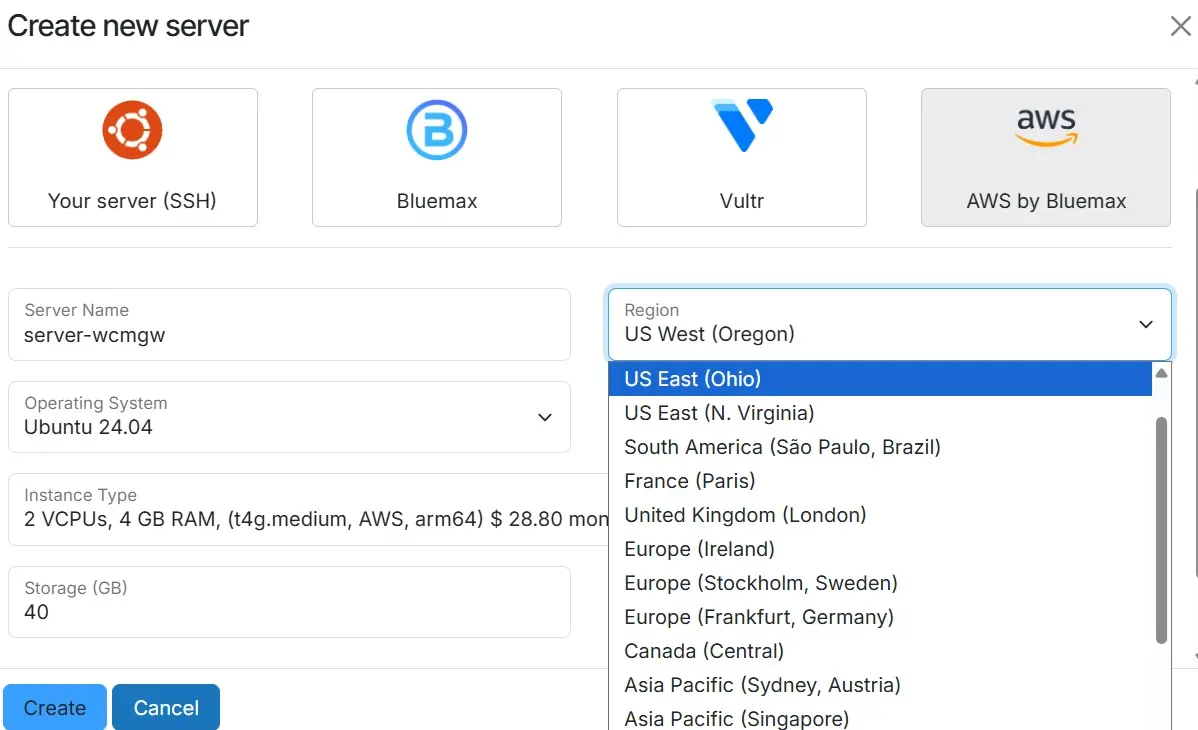1198x730 pixels.
Task: Click the Region list scrollbar thumb
Action: pos(1161,530)
